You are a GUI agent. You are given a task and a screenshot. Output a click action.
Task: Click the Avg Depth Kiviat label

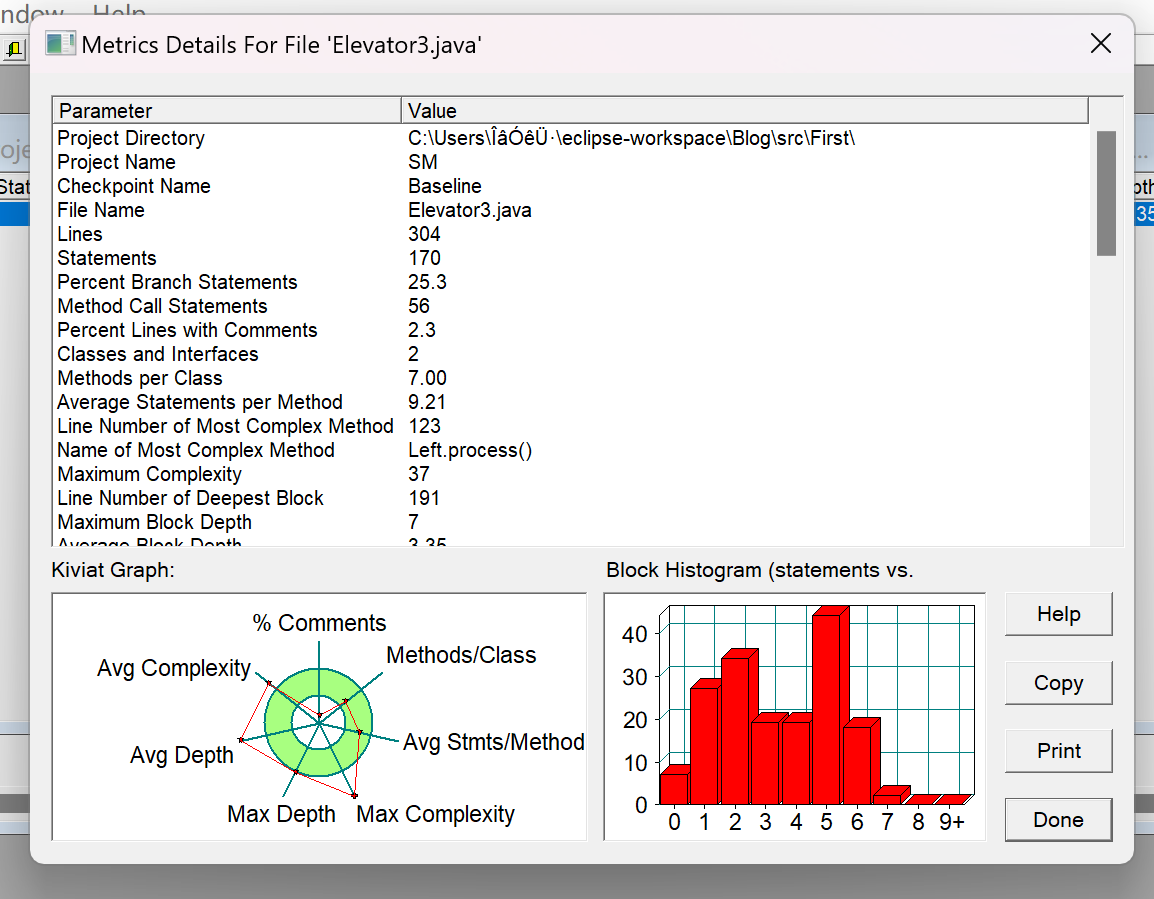click(x=182, y=756)
